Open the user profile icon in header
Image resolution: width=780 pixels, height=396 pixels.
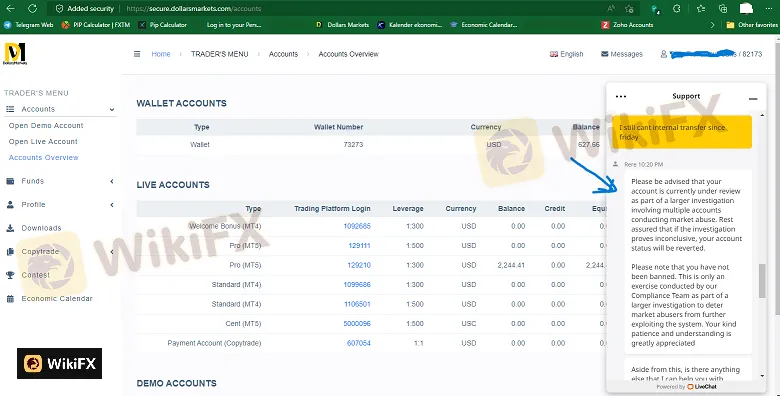pos(664,54)
